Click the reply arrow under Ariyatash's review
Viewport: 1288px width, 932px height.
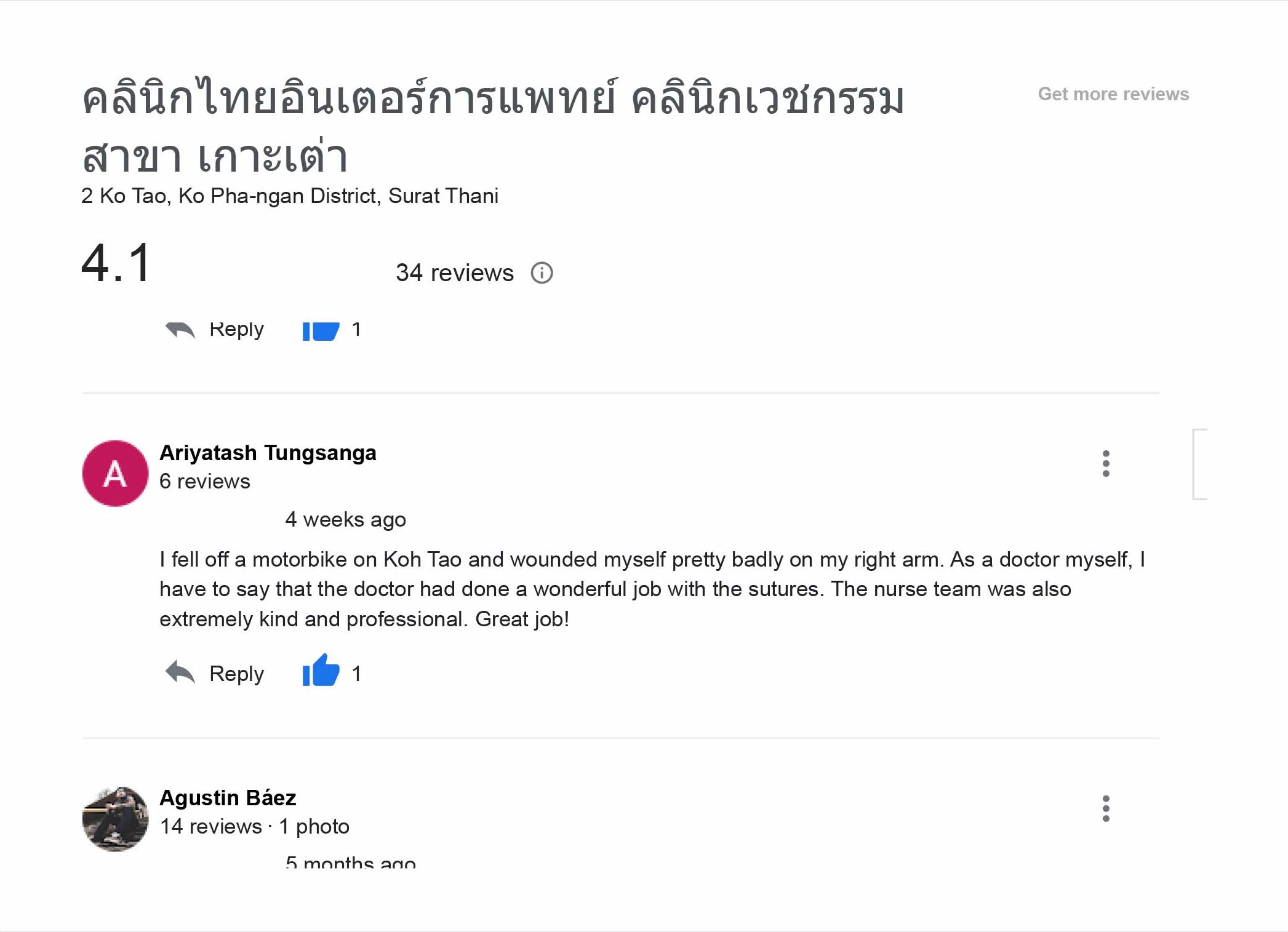pos(180,672)
